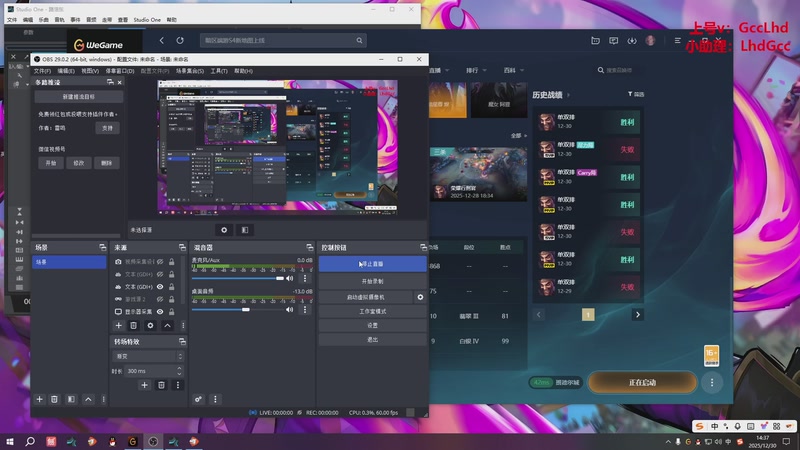
Task: Open 麦克风/Aux channel options dots
Action: pyautogui.click(x=305, y=279)
